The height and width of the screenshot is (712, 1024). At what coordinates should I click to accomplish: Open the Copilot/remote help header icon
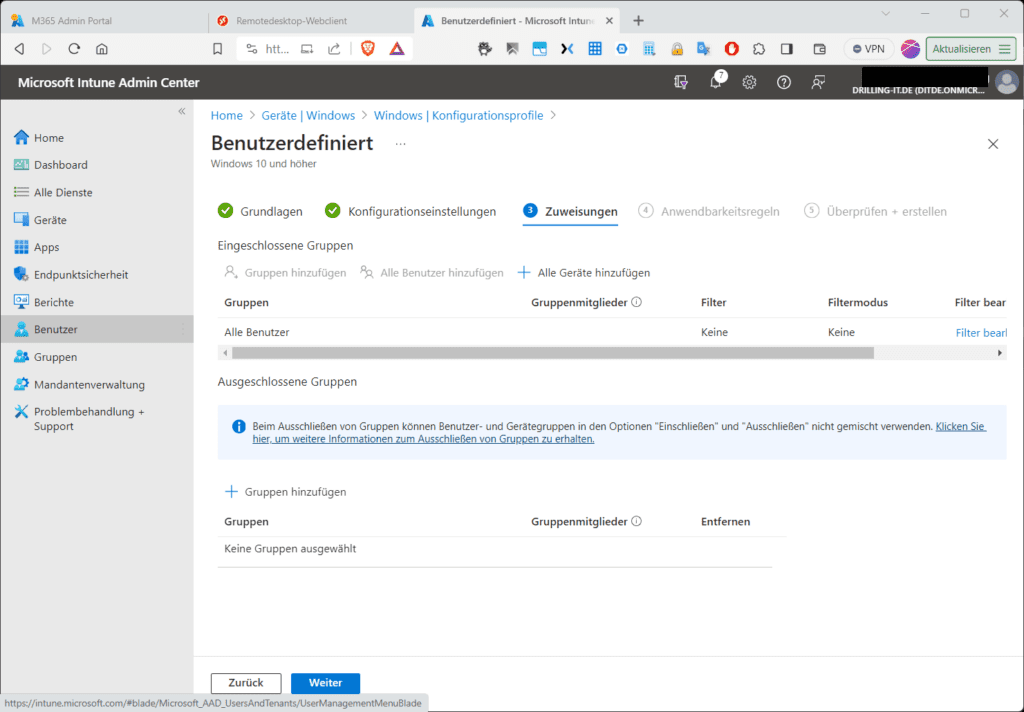[681, 82]
